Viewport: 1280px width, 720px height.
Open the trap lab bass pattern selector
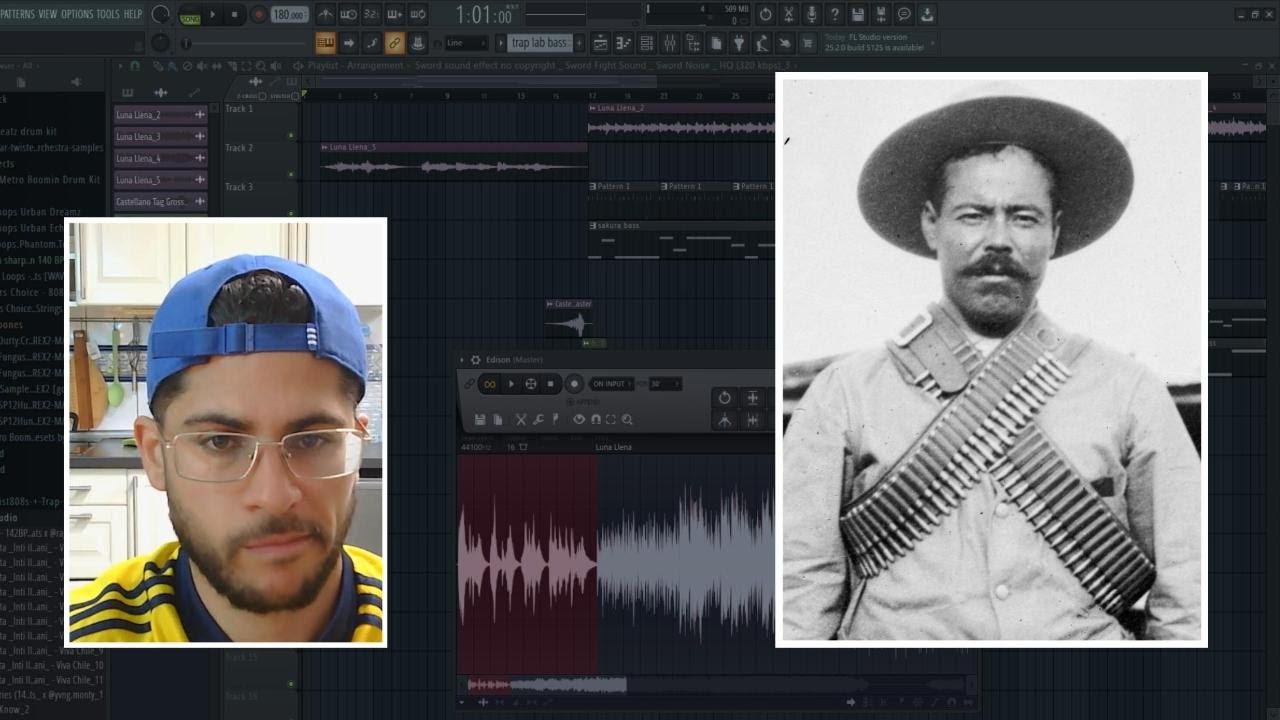[540, 43]
